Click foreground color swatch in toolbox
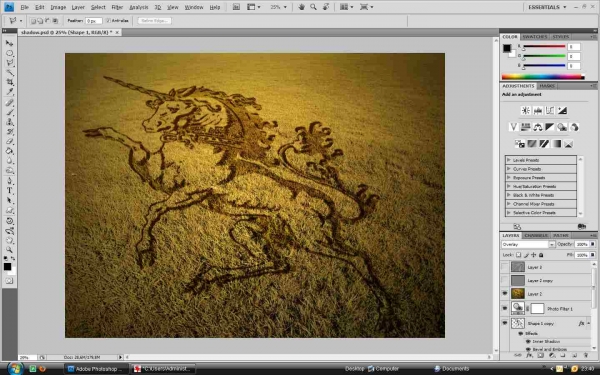Screen dimensions: 600x375 coord(7,266)
